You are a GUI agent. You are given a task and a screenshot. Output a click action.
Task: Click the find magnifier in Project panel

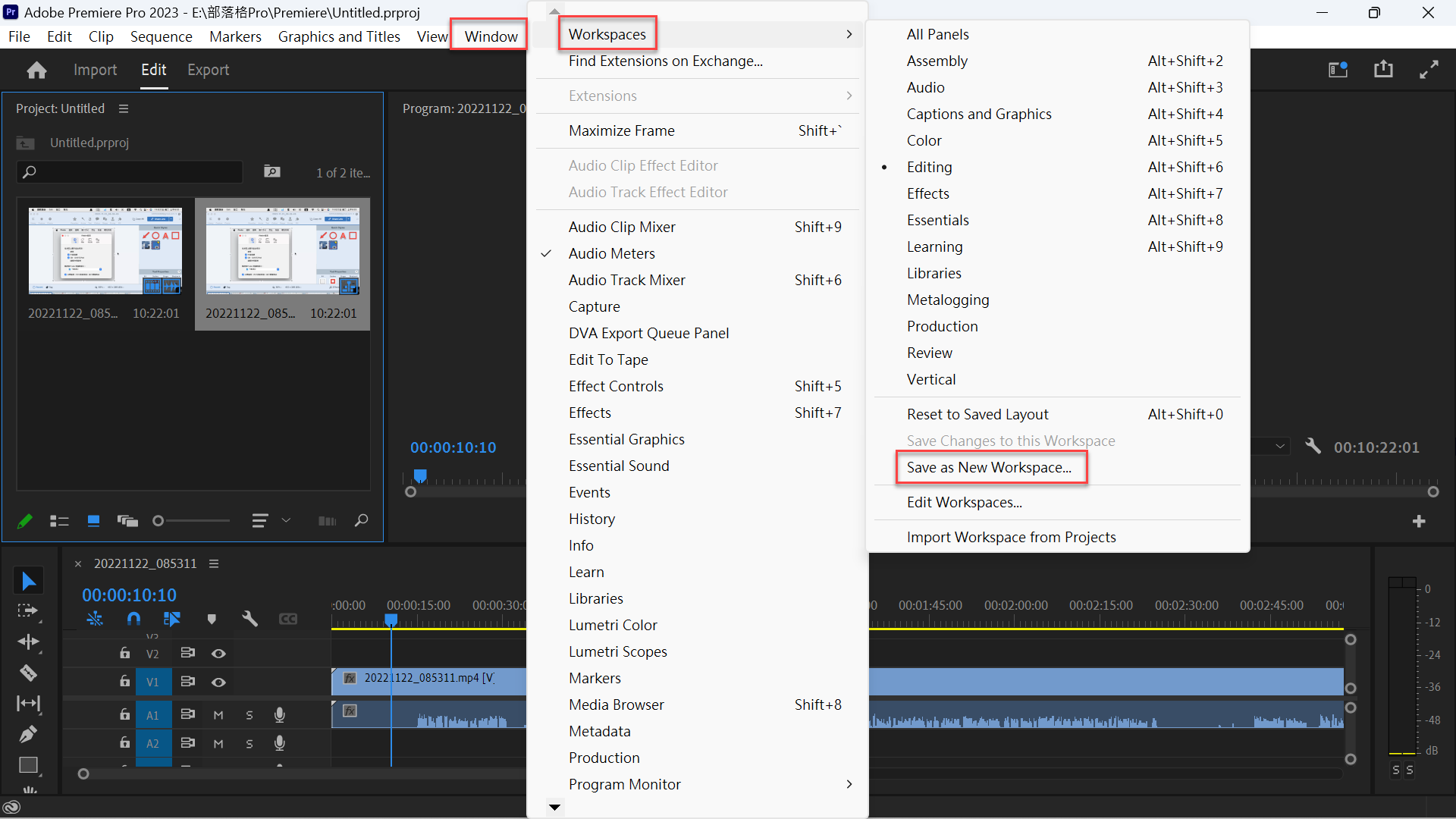click(362, 520)
